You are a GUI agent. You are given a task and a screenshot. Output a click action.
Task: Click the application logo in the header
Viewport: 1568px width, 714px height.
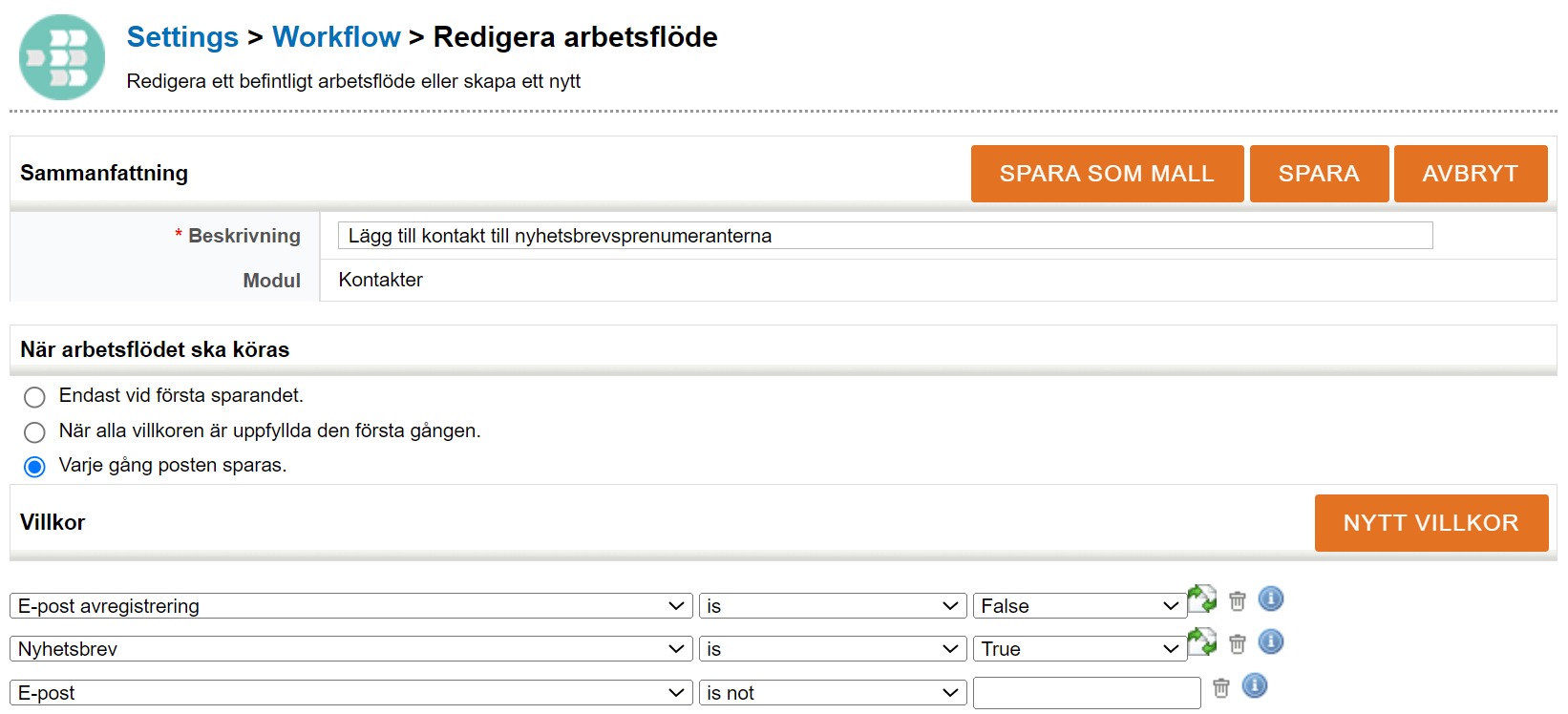pos(61,57)
